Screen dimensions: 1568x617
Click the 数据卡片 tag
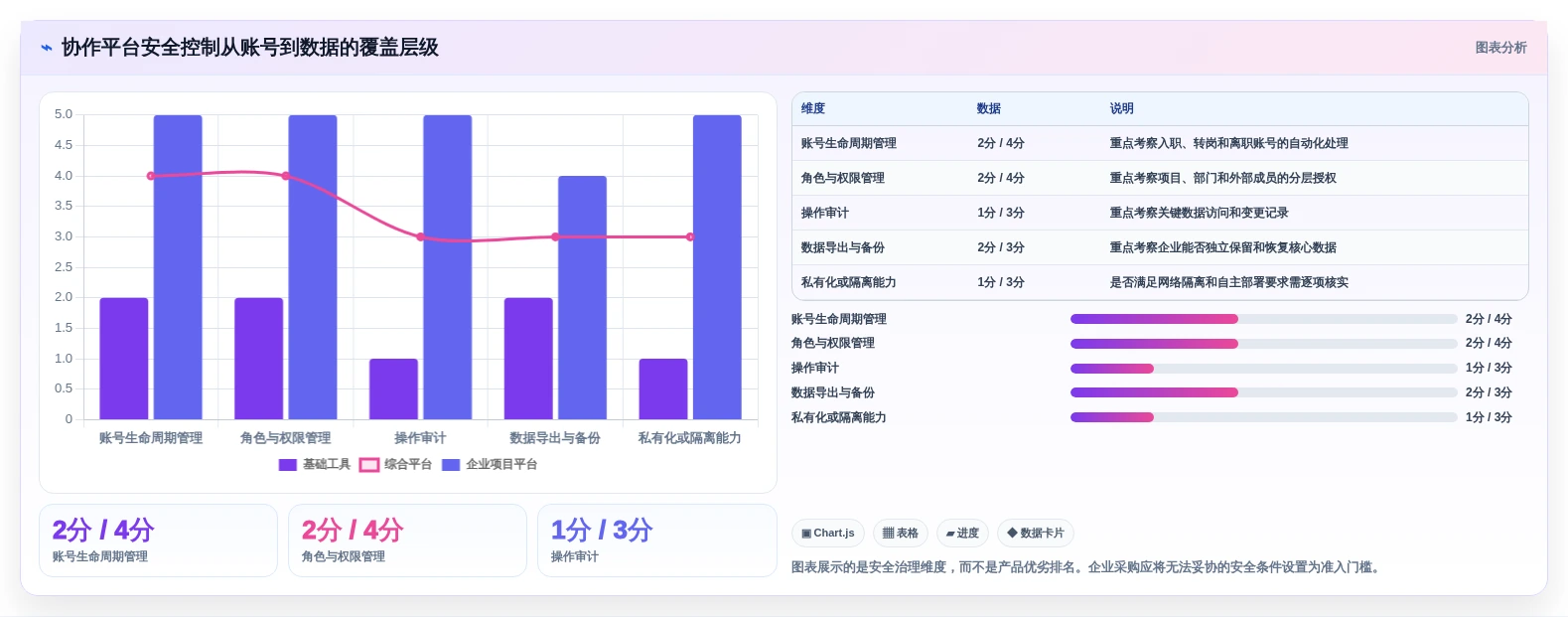(1036, 534)
